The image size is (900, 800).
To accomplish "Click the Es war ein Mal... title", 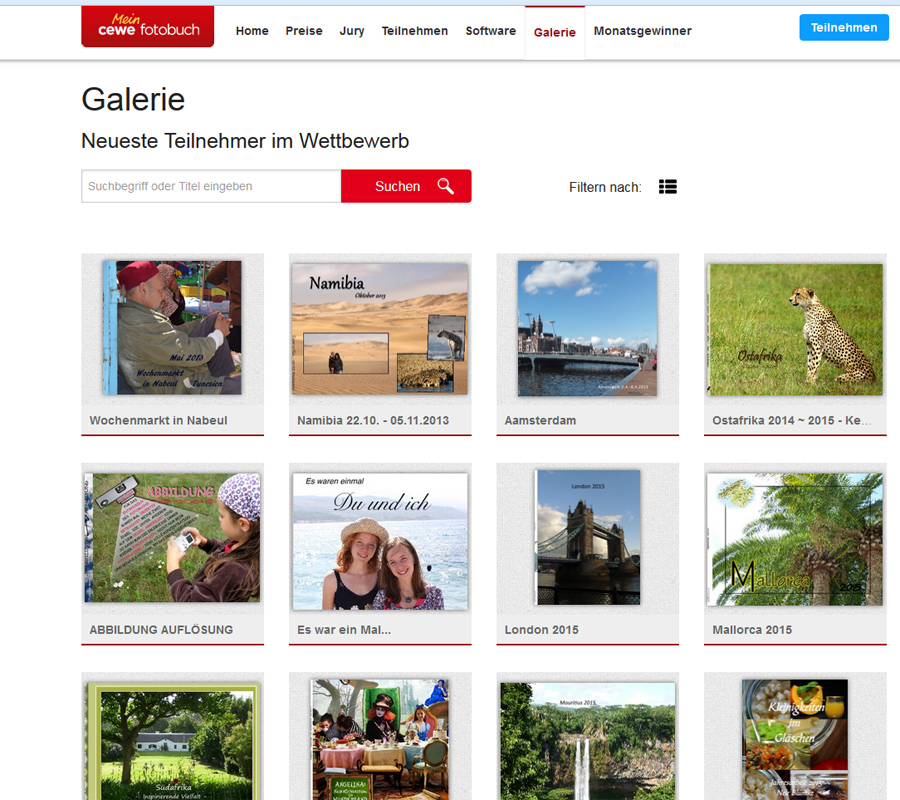I will pos(344,630).
